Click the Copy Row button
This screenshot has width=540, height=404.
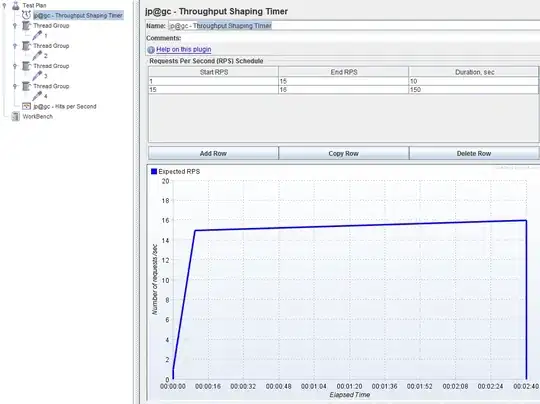tap(343, 153)
